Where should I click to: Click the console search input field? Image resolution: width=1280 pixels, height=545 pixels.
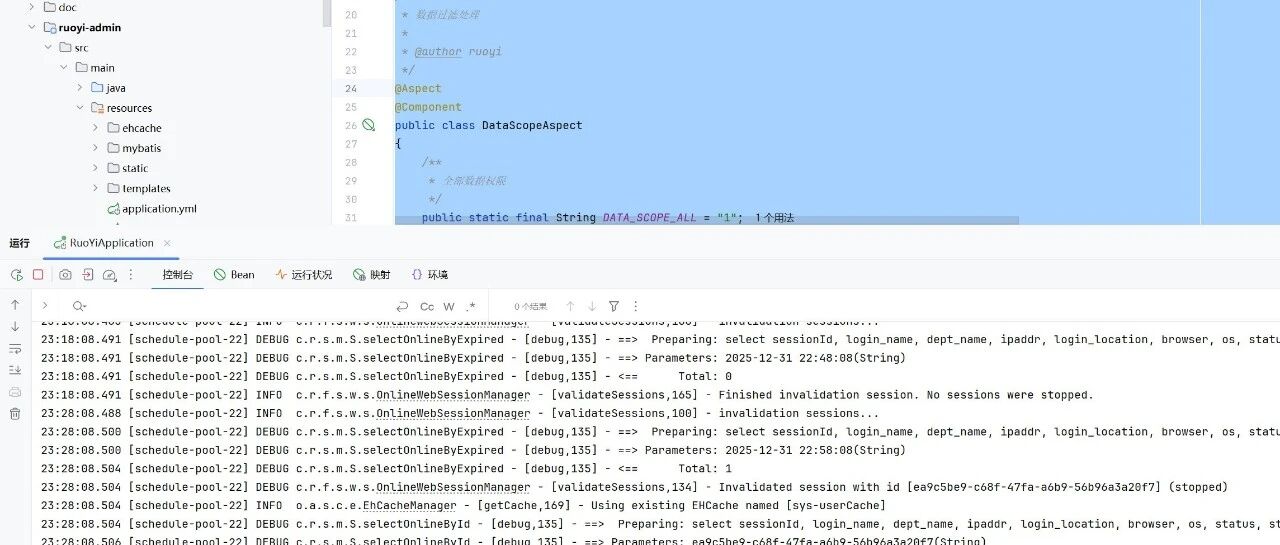(240, 306)
